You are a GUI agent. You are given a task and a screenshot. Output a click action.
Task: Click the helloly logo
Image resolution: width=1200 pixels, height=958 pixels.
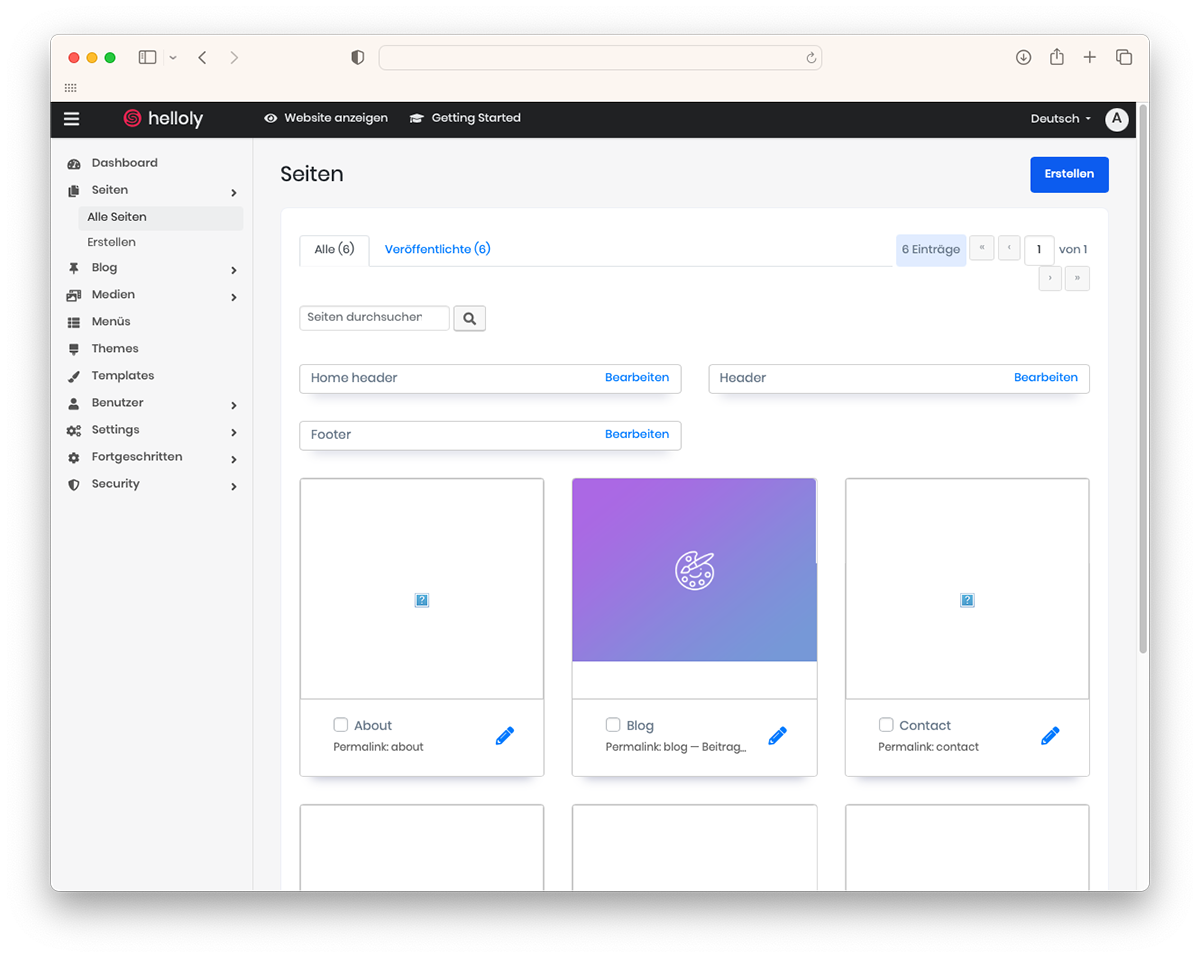tap(163, 119)
